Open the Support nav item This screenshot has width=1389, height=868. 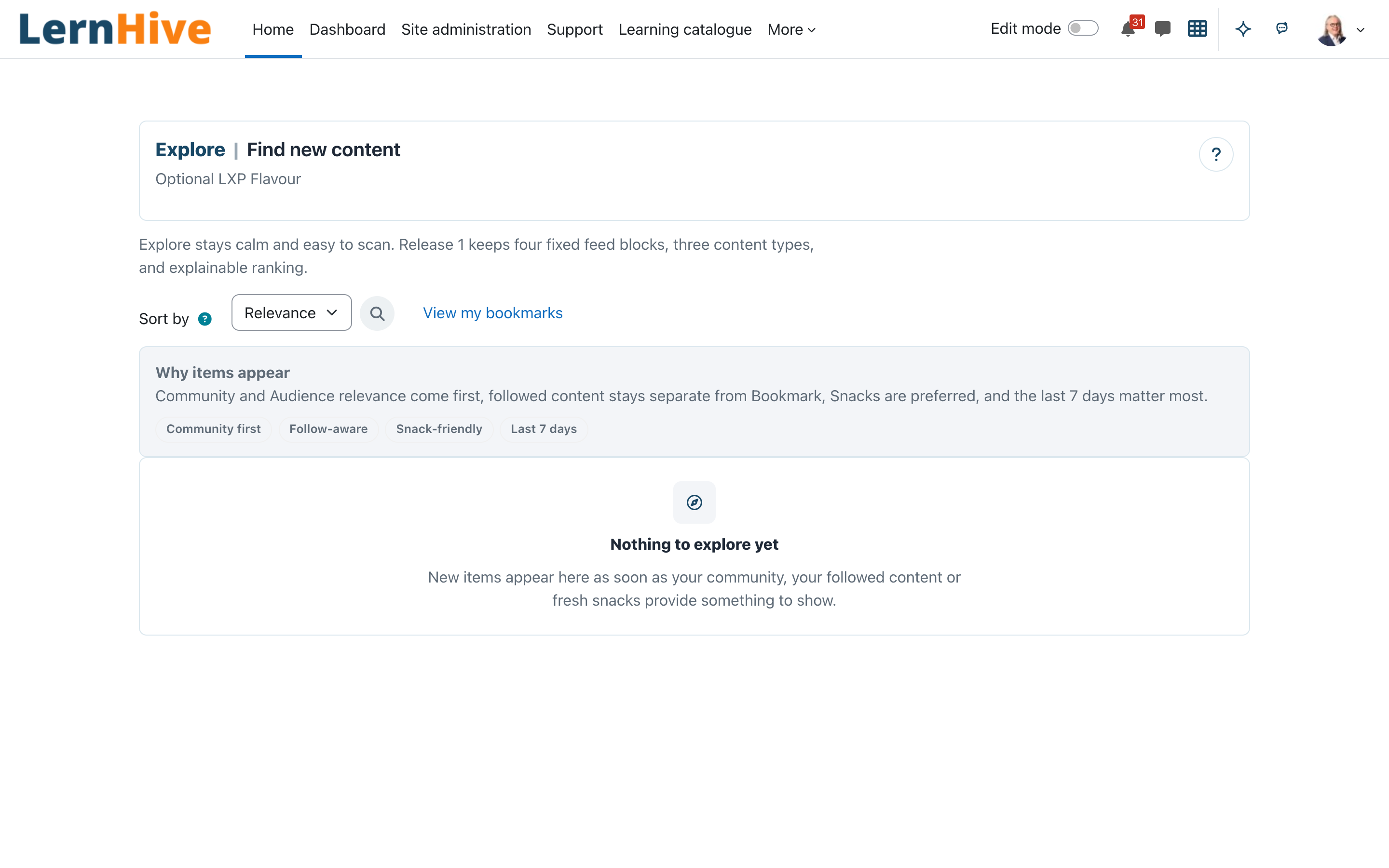[574, 29]
